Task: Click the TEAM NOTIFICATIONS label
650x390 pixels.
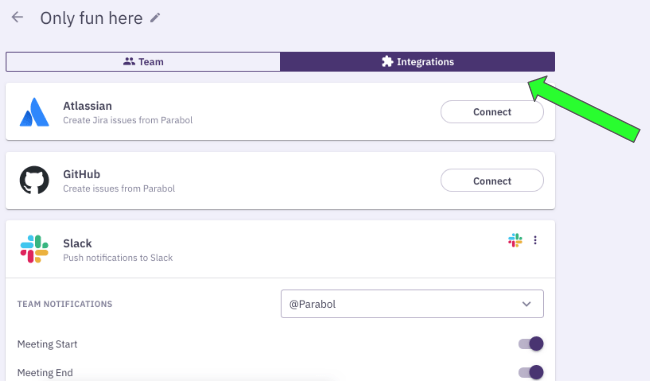Action: tap(65, 304)
